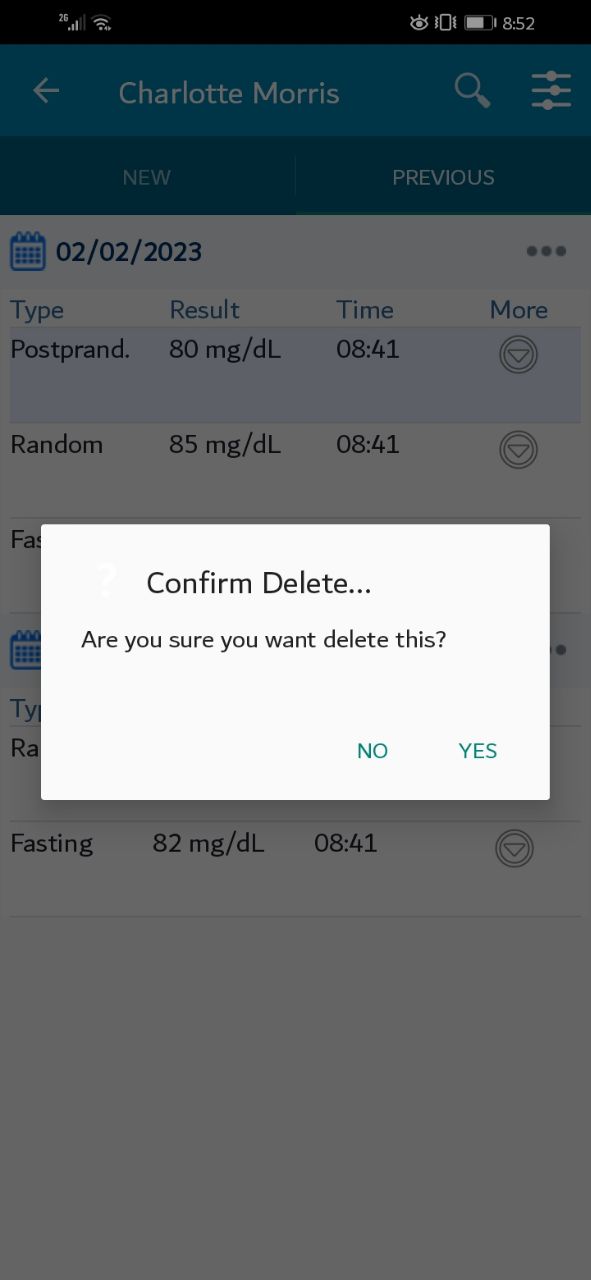Tap calendar icon beside 02/02/2023
The width and height of the screenshot is (591, 1280).
(x=28, y=251)
